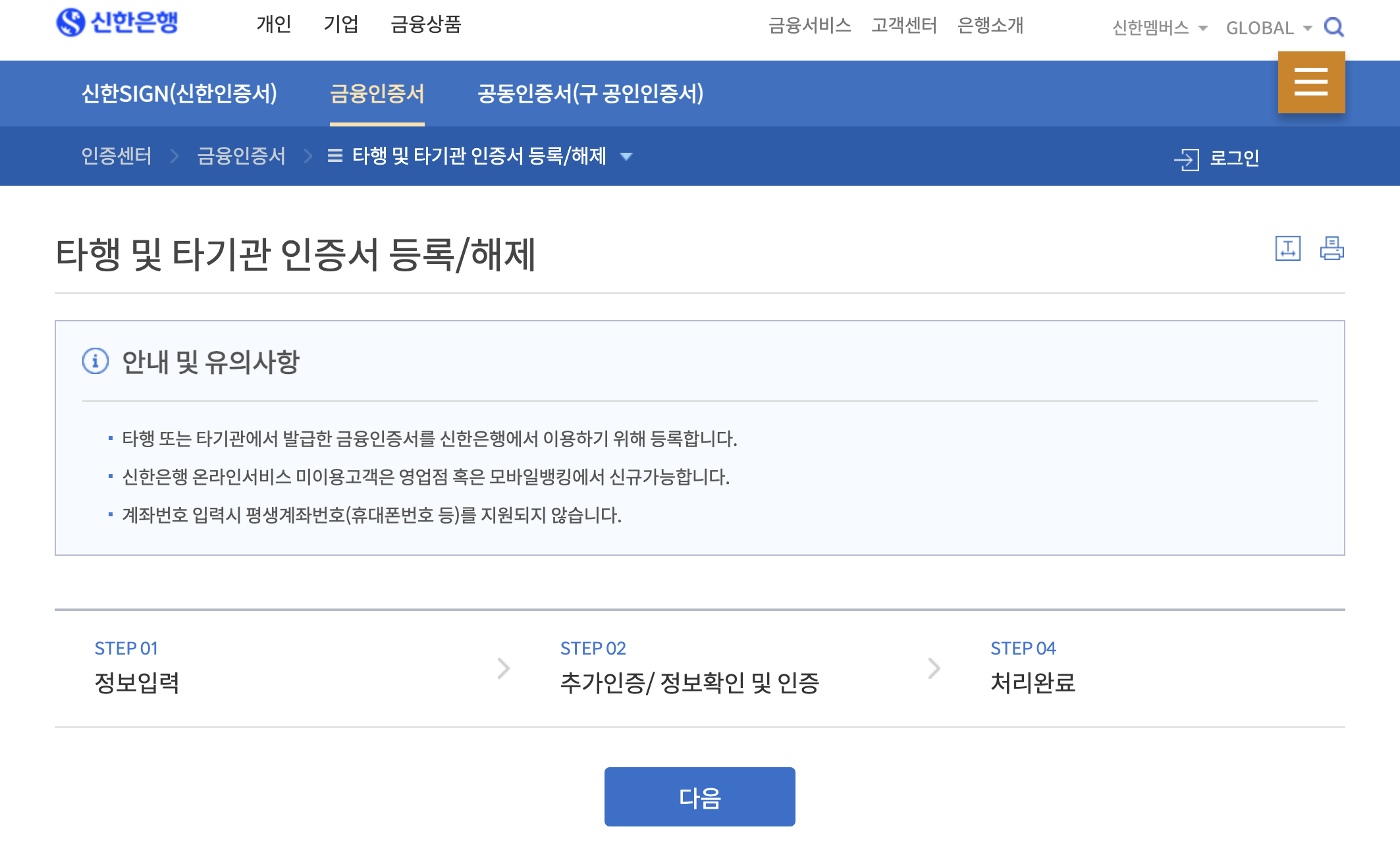
Task: Click the info icon beside 안내 및 유의사항
Action: [x=95, y=361]
